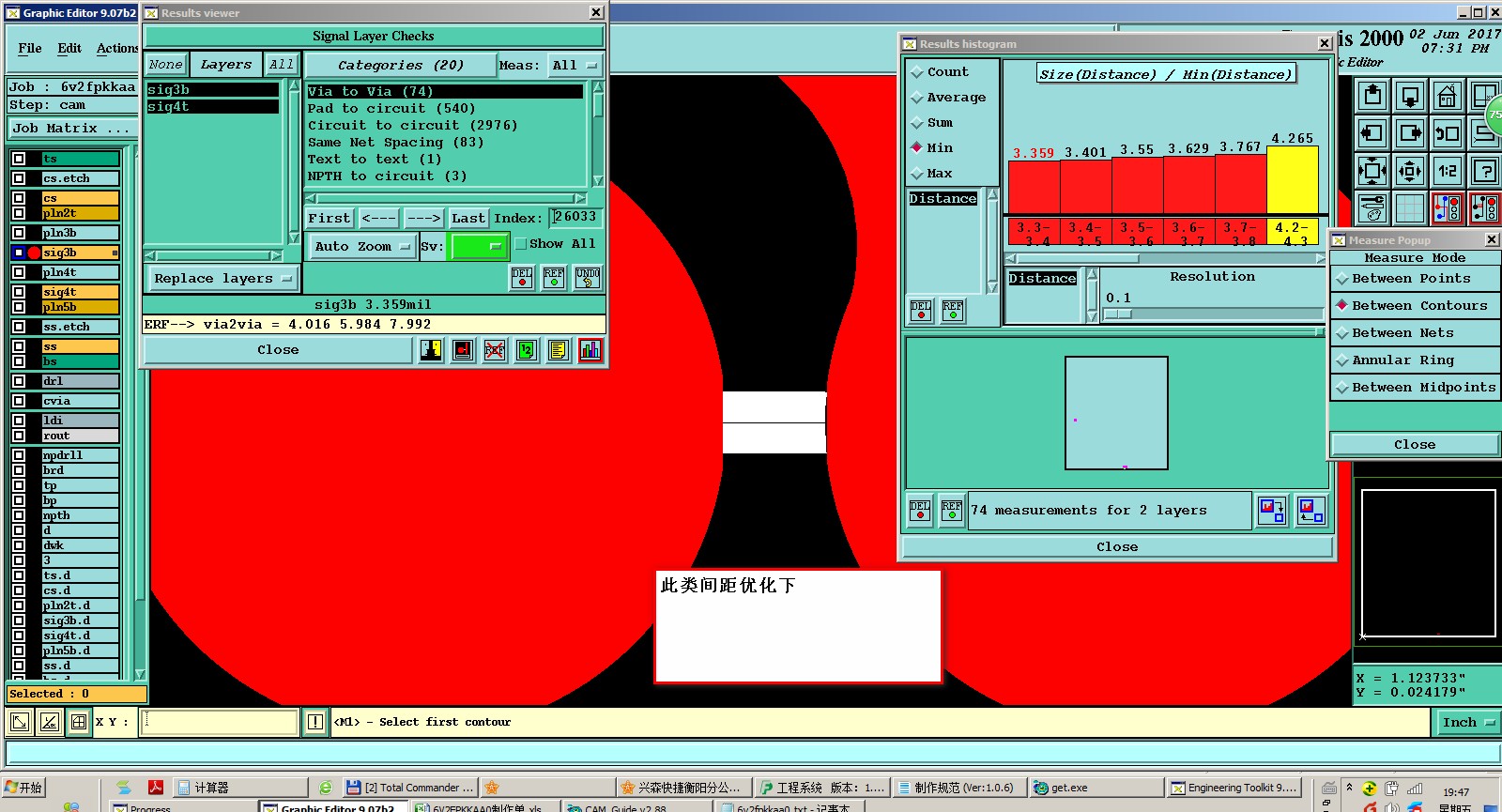The width and height of the screenshot is (1502, 812).
Task: Click the question mark window icon in the toolbar
Action: (1484, 171)
